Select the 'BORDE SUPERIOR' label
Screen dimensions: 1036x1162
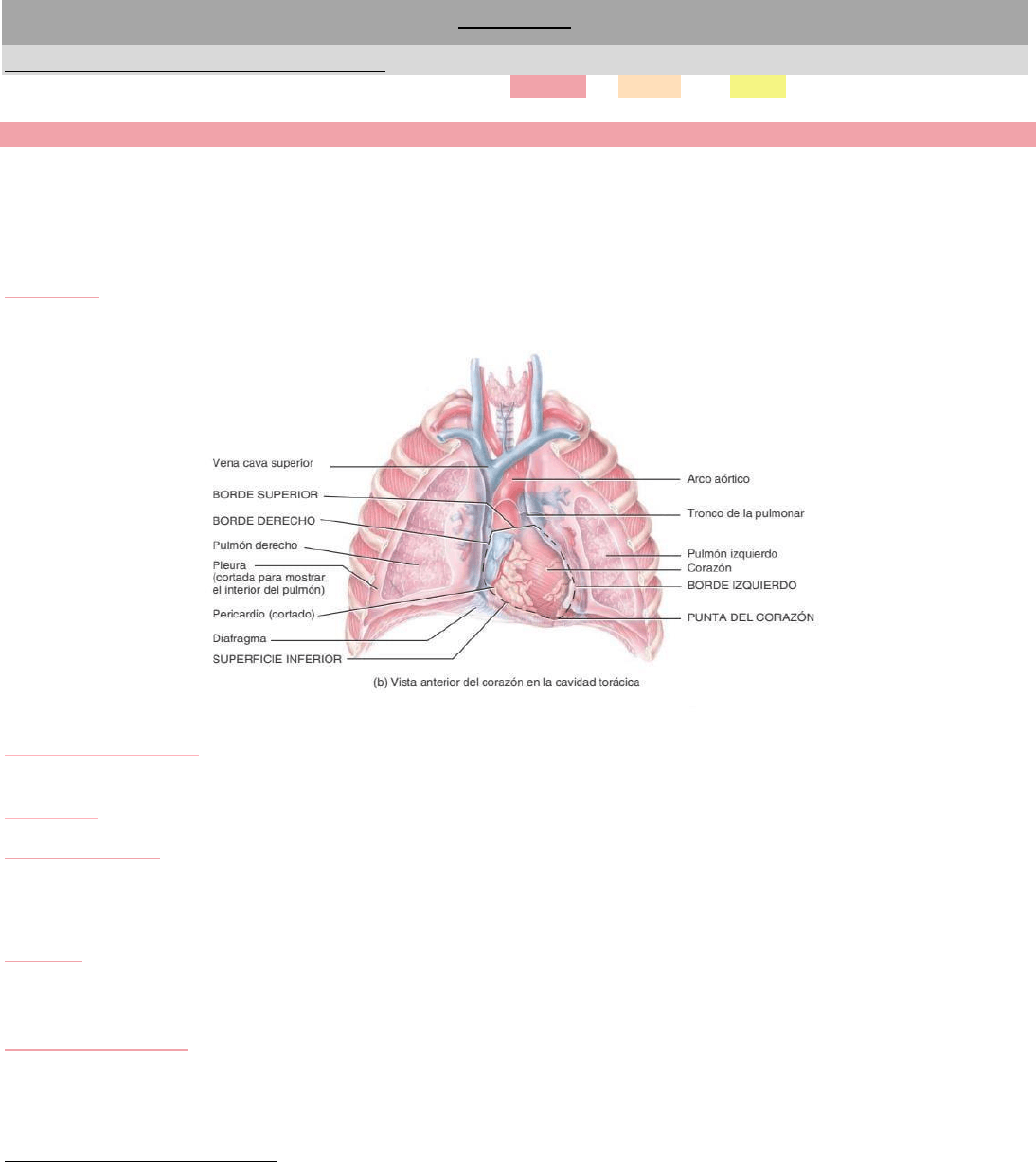tap(265, 494)
